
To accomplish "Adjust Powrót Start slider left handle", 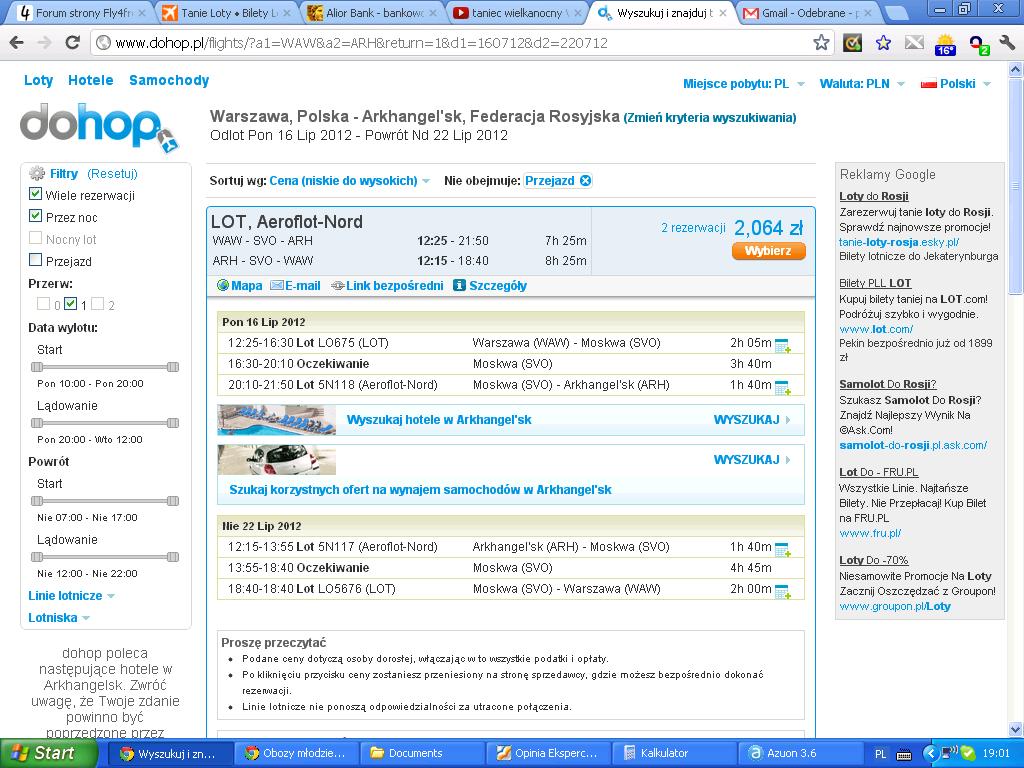I will coord(37,501).
